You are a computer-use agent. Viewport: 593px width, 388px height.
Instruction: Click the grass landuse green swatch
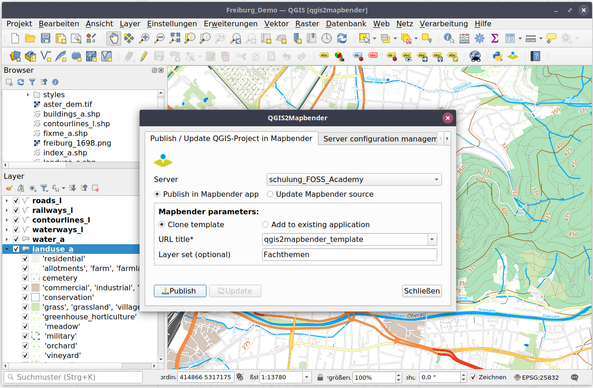[x=36, y=307]
